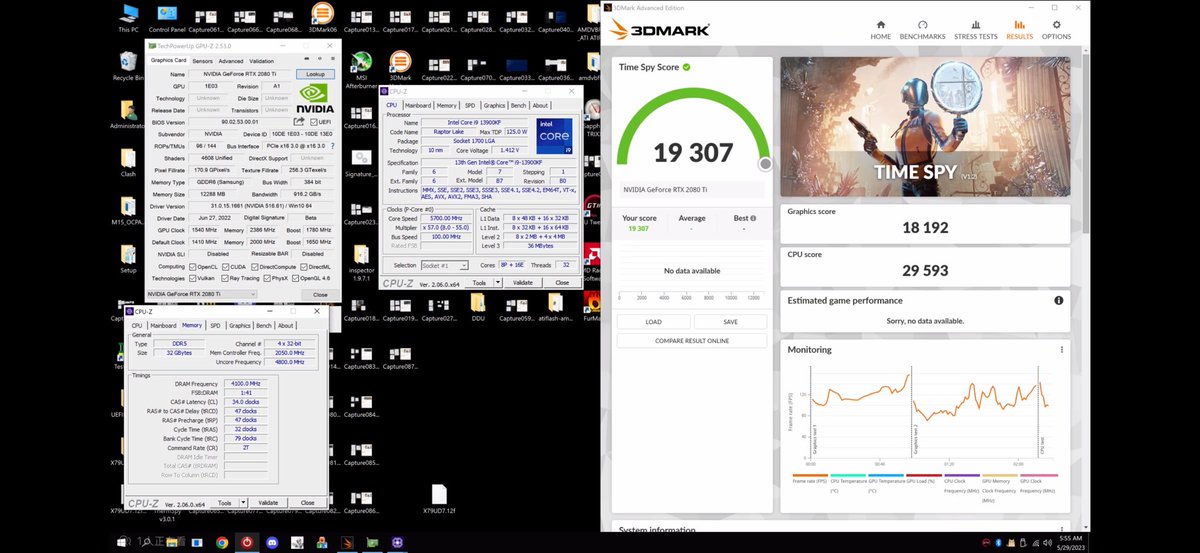Open Socket #1 selection dropdown in CPU-Z
This screenshot has height=553, width=1200.
pyautogui.click(x=444, y=266)
